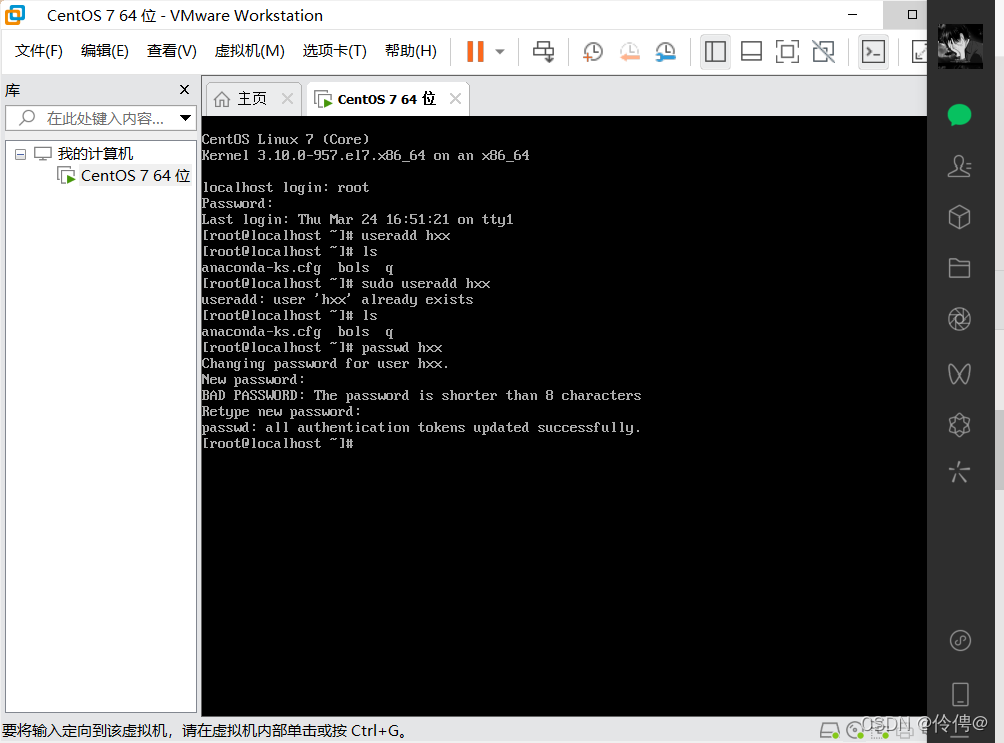Open the butterfly channels icon in the sidebar
Viewport: 1004px width, 743px height.
(959, 373)
